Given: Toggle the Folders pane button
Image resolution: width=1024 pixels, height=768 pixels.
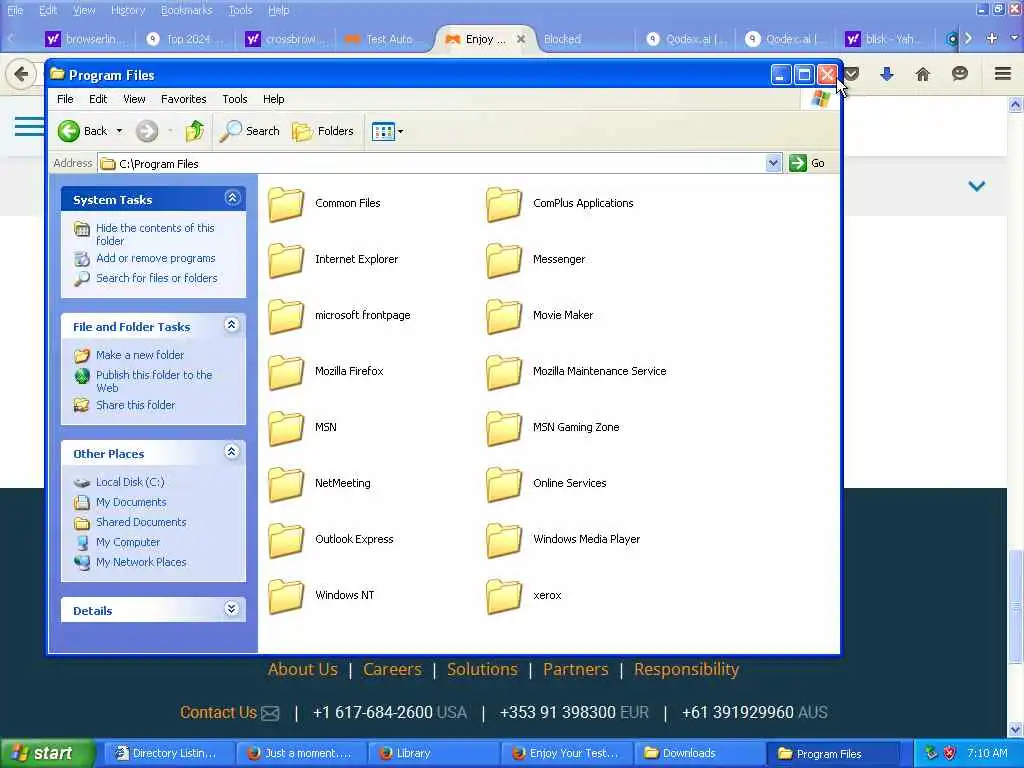Looking at the screenshot, I should pyautogui.click(x=323, y=131).
